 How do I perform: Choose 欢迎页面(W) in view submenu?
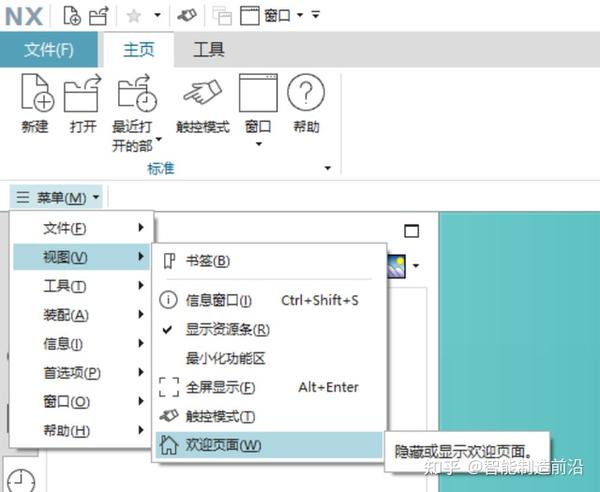269,445
